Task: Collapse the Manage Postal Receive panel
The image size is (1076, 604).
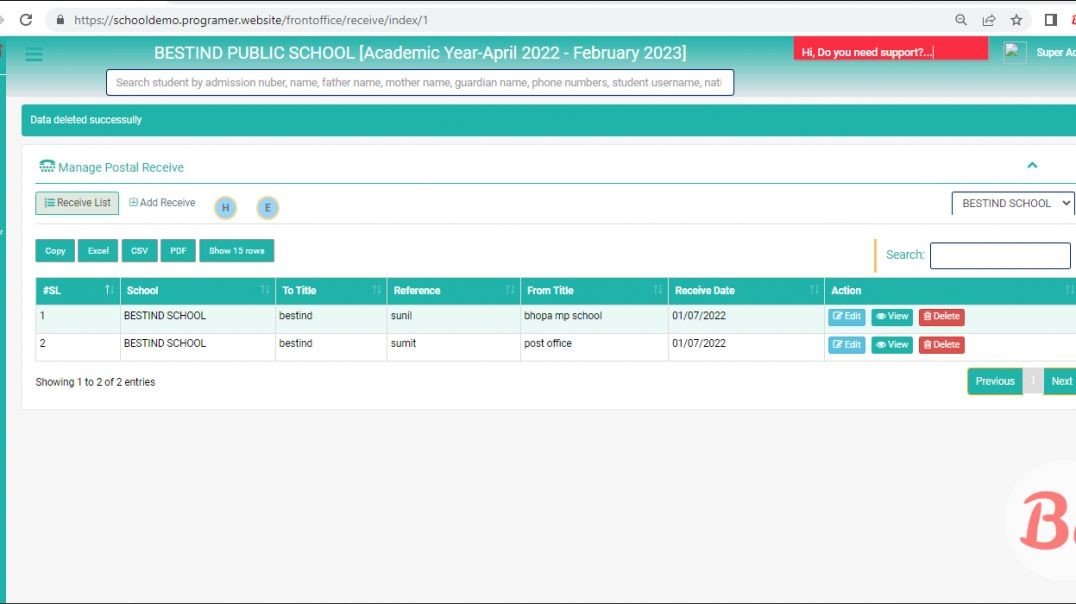Action: pos(1032,166)
